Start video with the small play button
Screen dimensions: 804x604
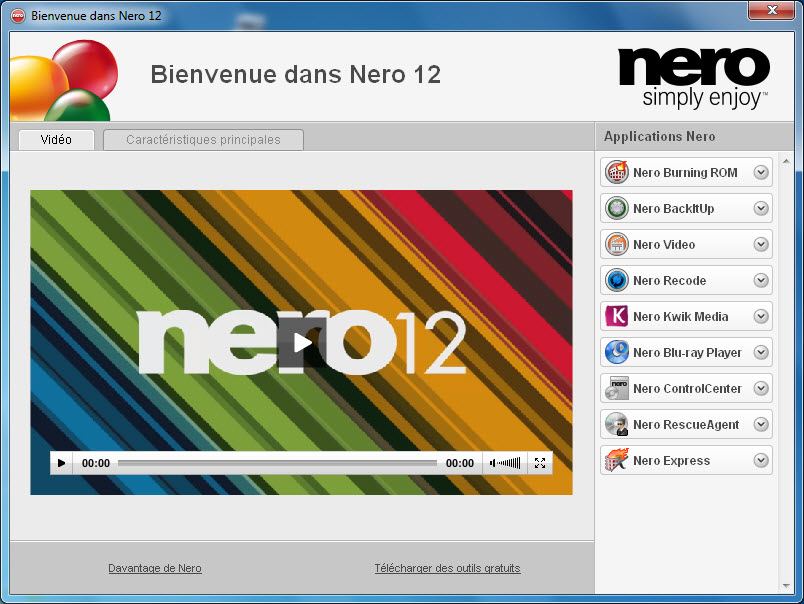[x=62, y=463]
